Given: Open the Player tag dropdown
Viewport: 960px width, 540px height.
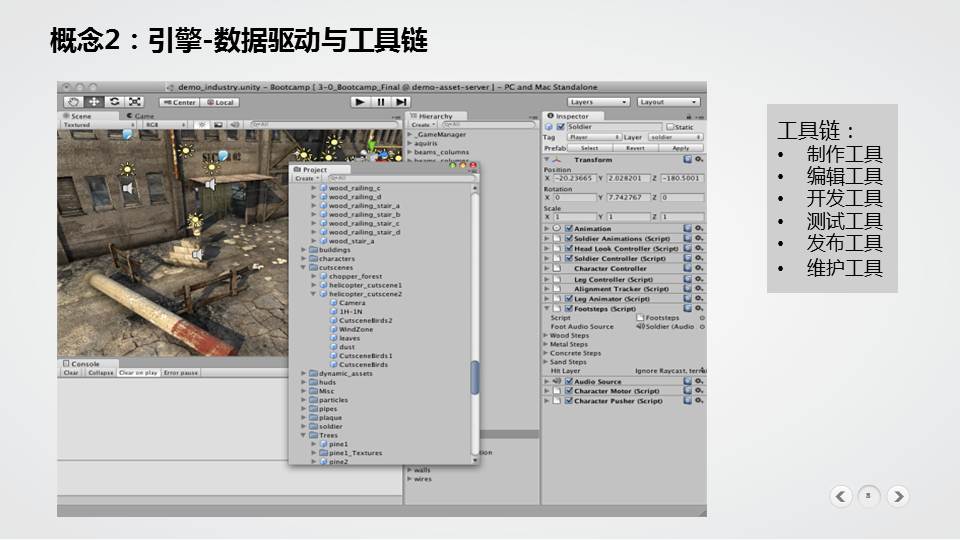Looking at the screenshot, I should click(x=594, y=137).
